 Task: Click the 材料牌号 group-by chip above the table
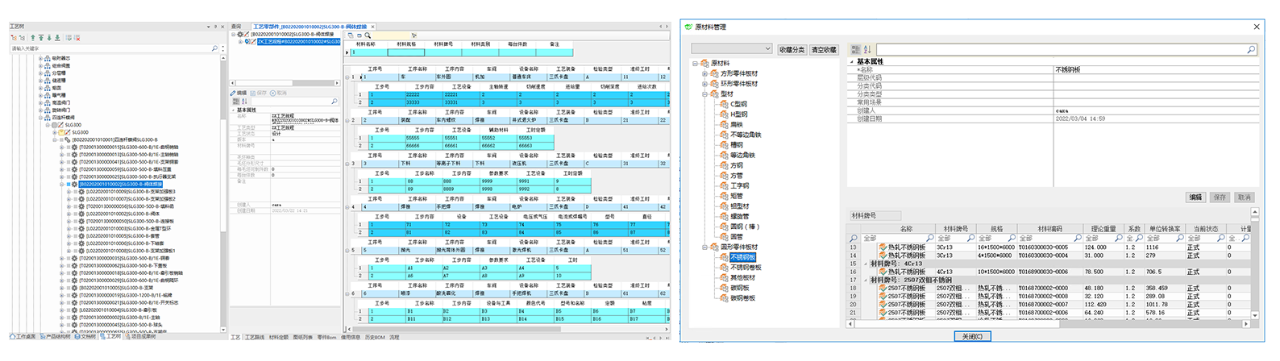coord(875,215)
